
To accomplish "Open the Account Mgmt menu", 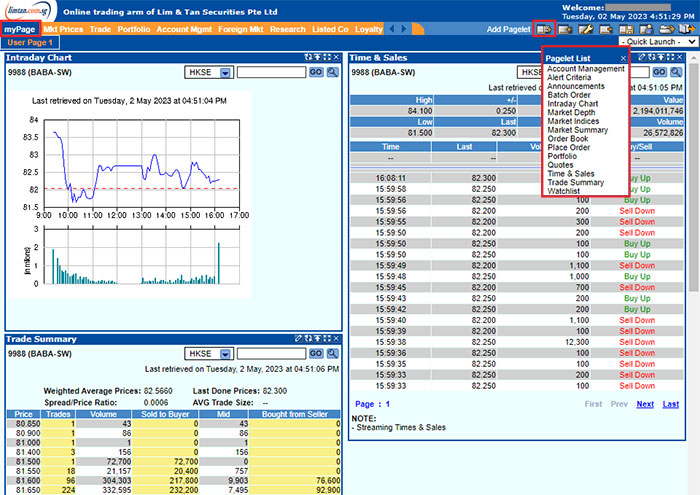I will coord(184,29).
